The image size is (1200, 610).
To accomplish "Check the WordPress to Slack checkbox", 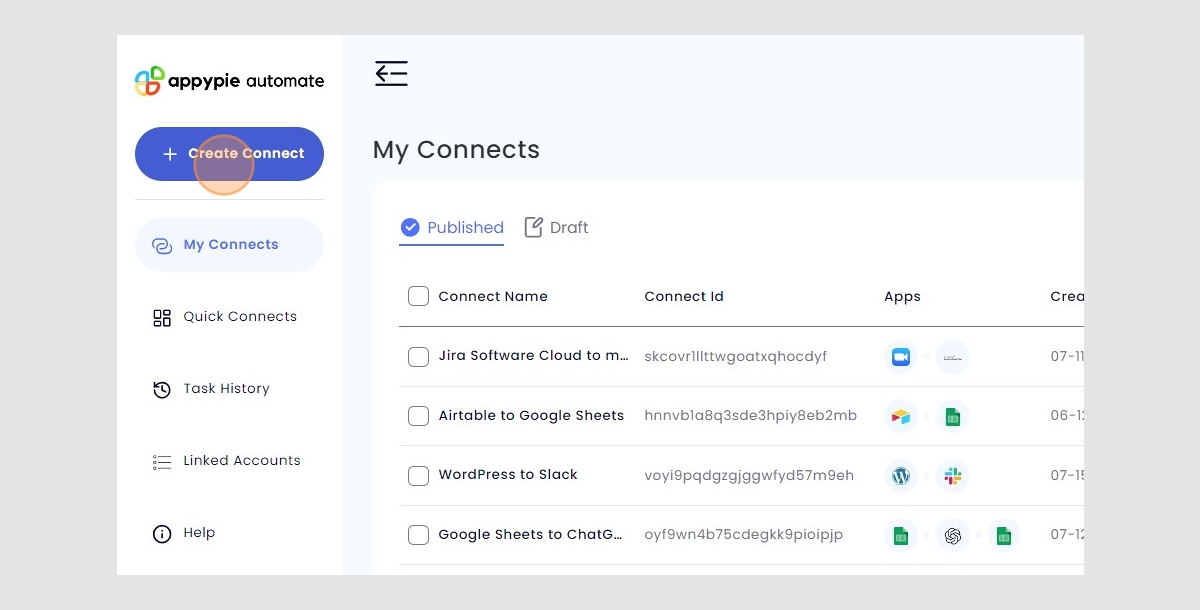I will click(x=418, y=476).
